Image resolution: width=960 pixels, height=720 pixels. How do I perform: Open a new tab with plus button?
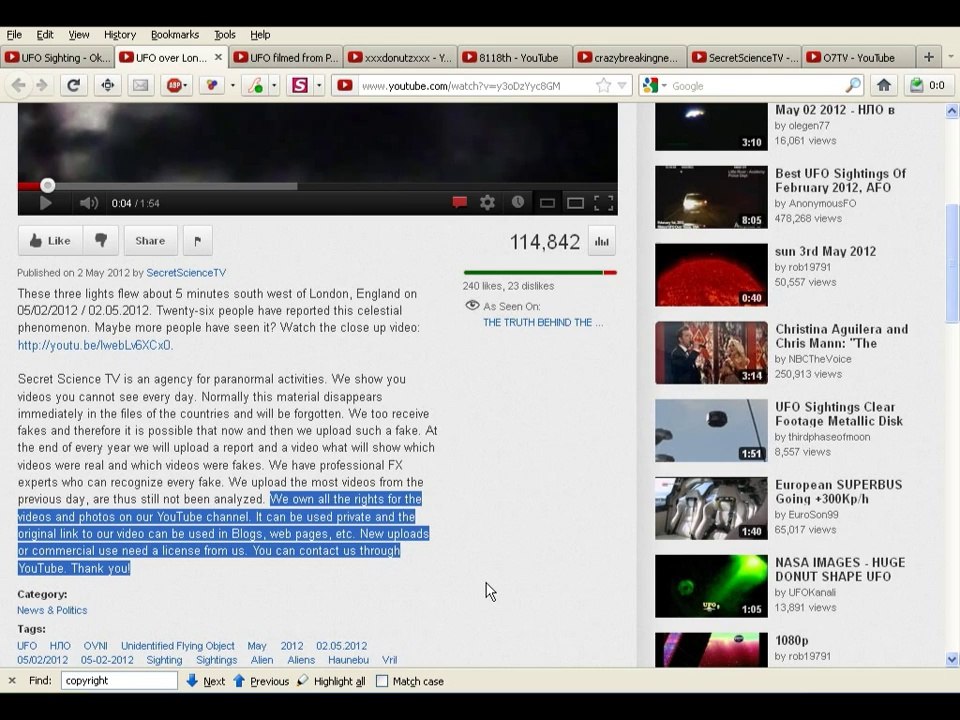(929, 57)
